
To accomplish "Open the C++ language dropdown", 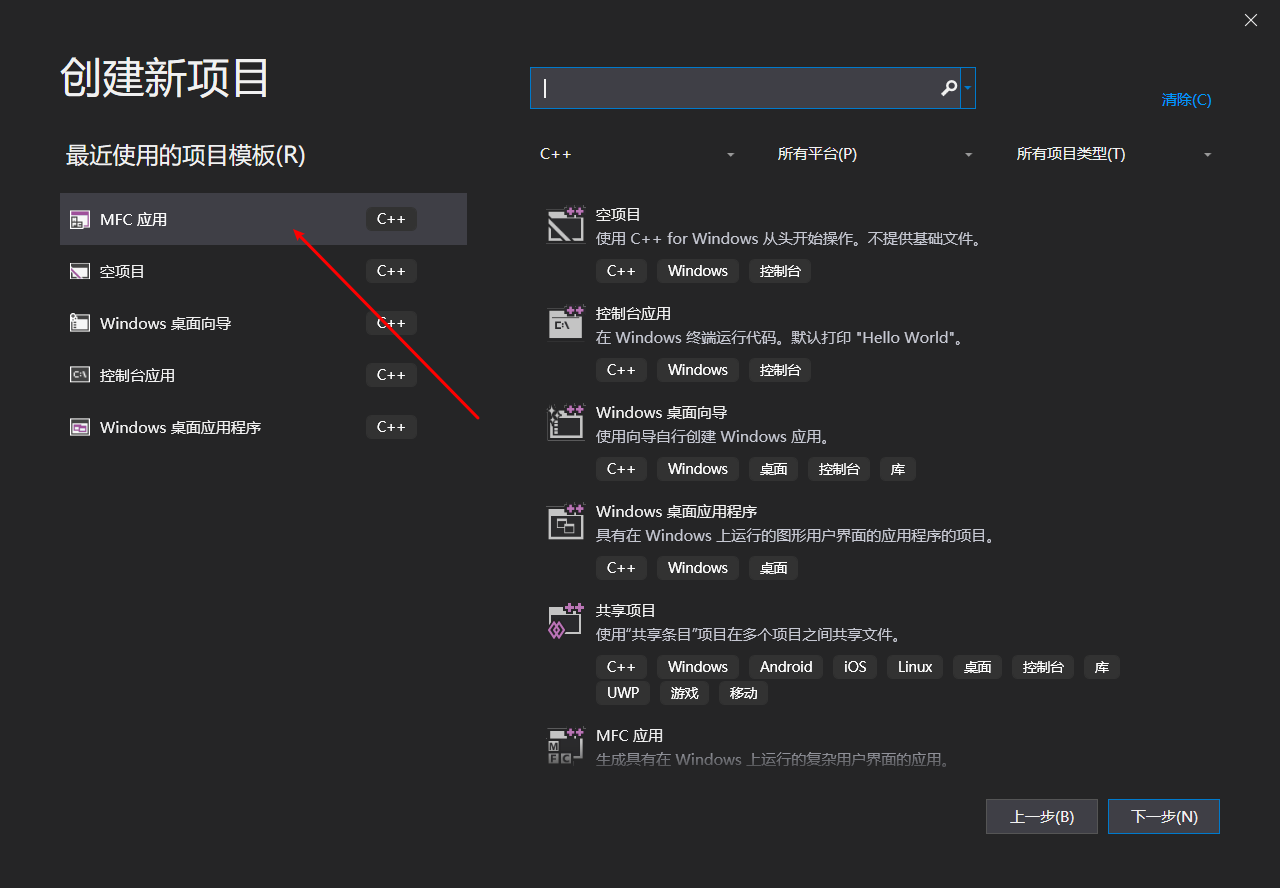I will point(637,154).
